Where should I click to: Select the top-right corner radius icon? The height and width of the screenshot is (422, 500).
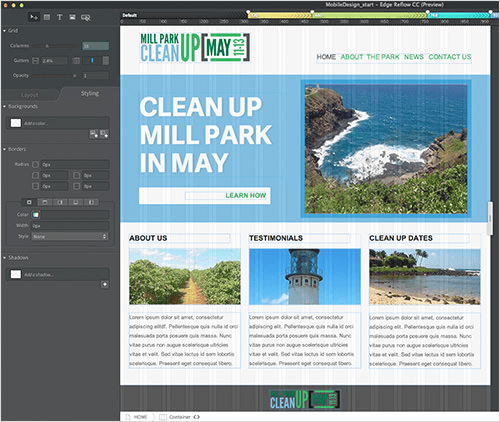click(76, 175)
